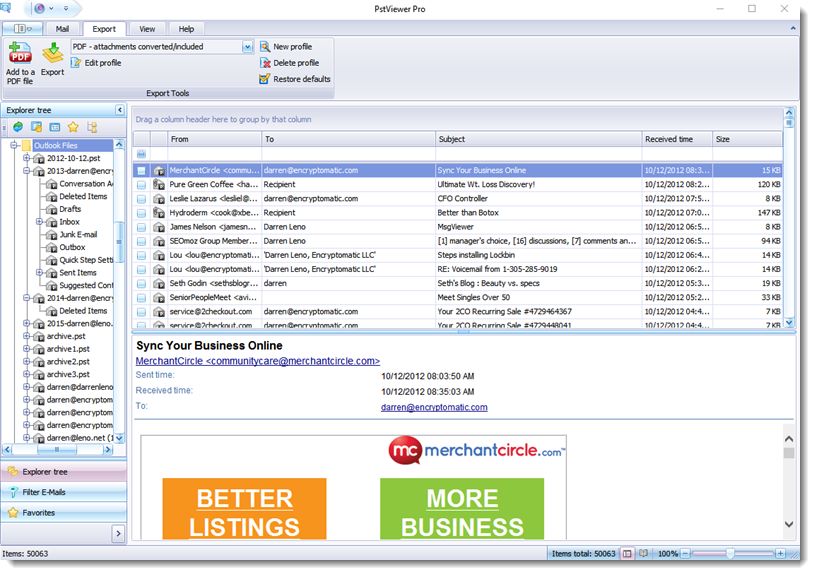
Task: Click Delete profile in Export Tools
Action: pyautogui.click(x=290, y=63)
